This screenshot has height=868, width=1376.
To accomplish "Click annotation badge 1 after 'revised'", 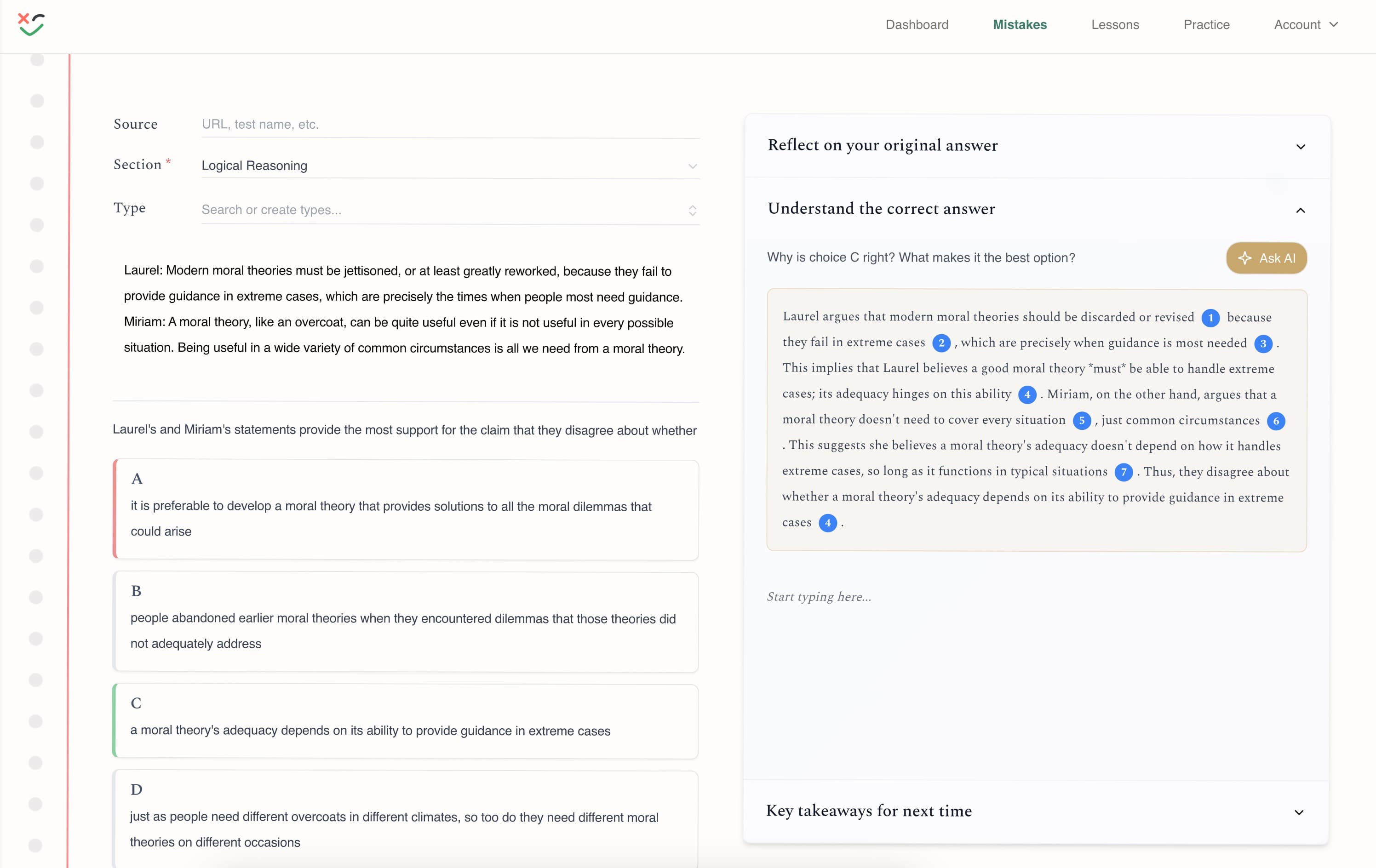I will 1211,318.
